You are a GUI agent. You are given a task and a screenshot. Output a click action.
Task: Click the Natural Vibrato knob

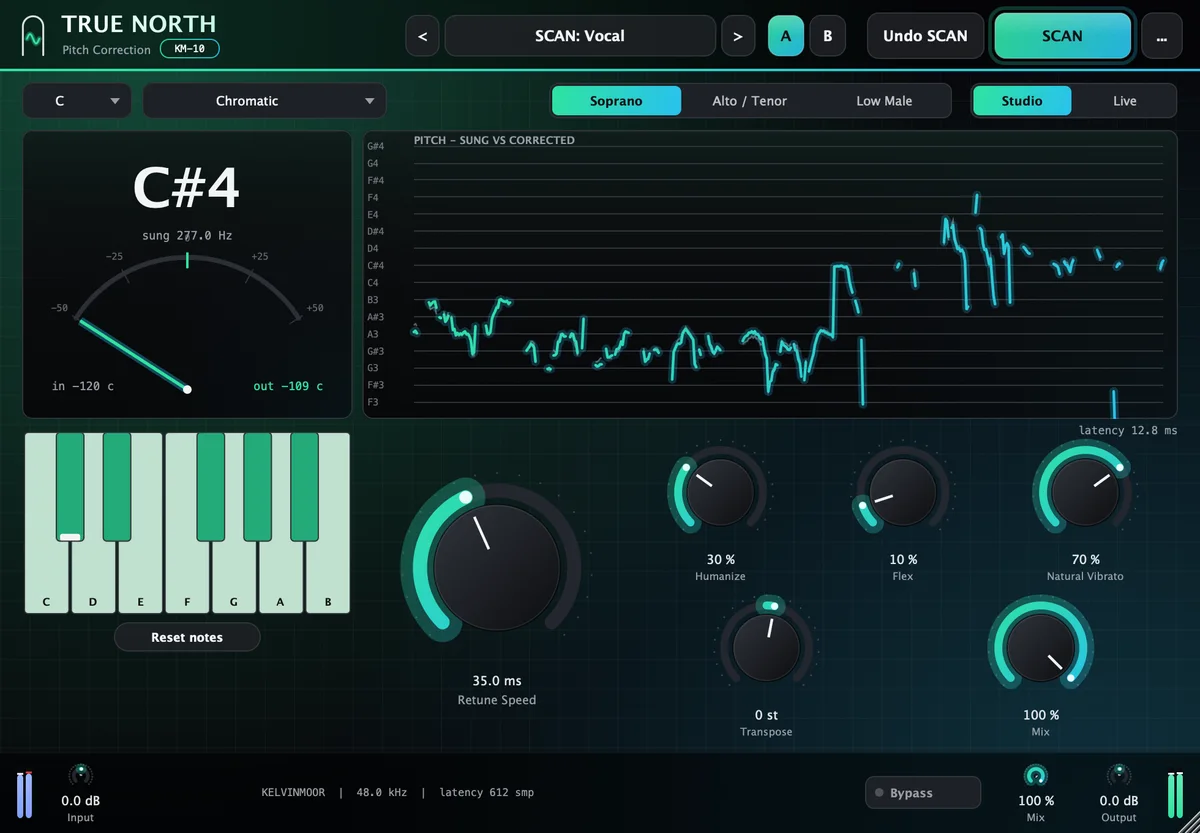(x=1085, y=492)
